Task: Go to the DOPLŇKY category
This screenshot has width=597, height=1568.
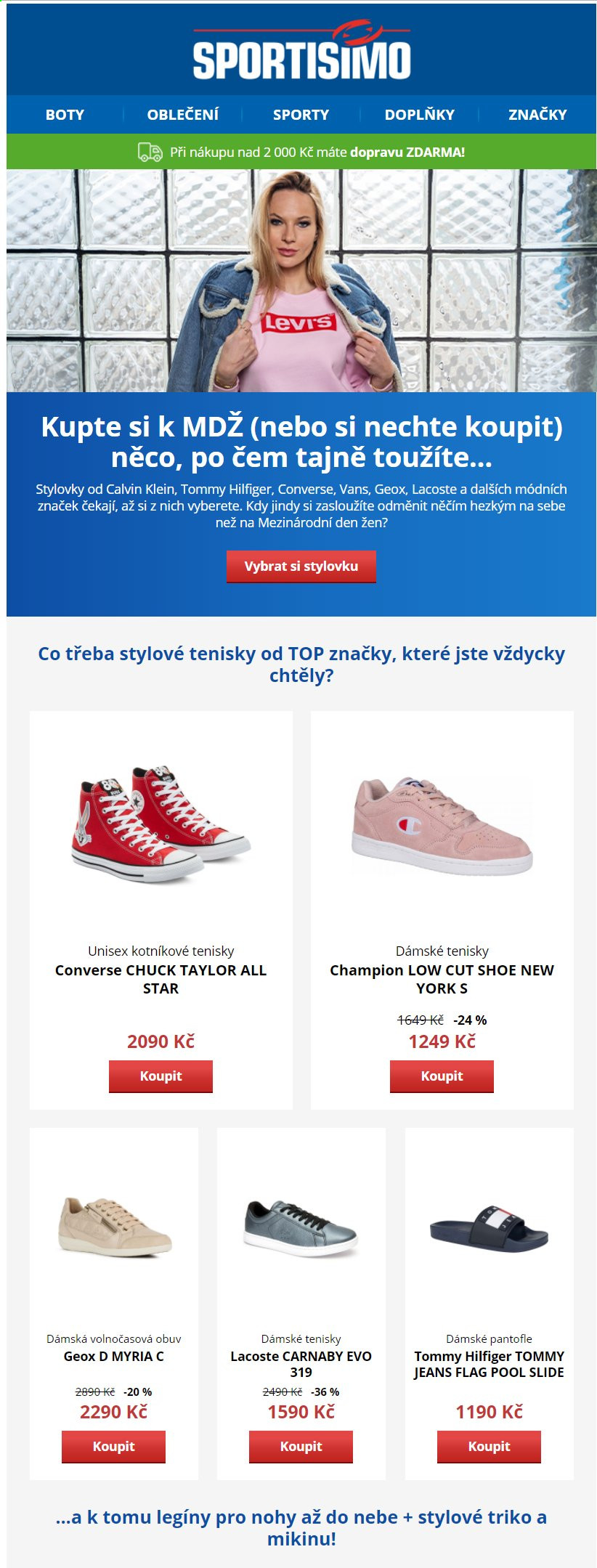Action: tap(419, 114)
